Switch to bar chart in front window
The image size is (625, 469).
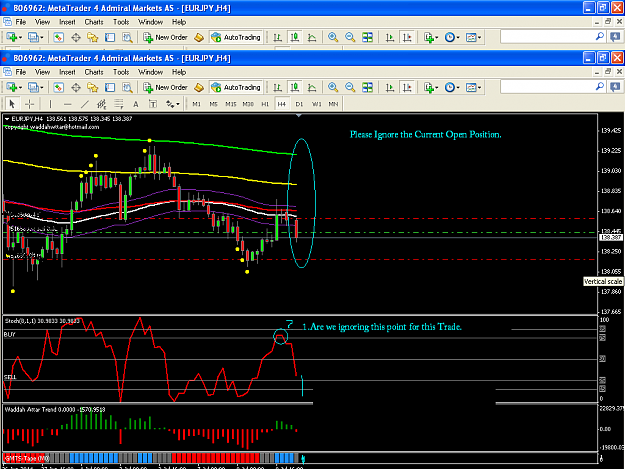(278, 87)
